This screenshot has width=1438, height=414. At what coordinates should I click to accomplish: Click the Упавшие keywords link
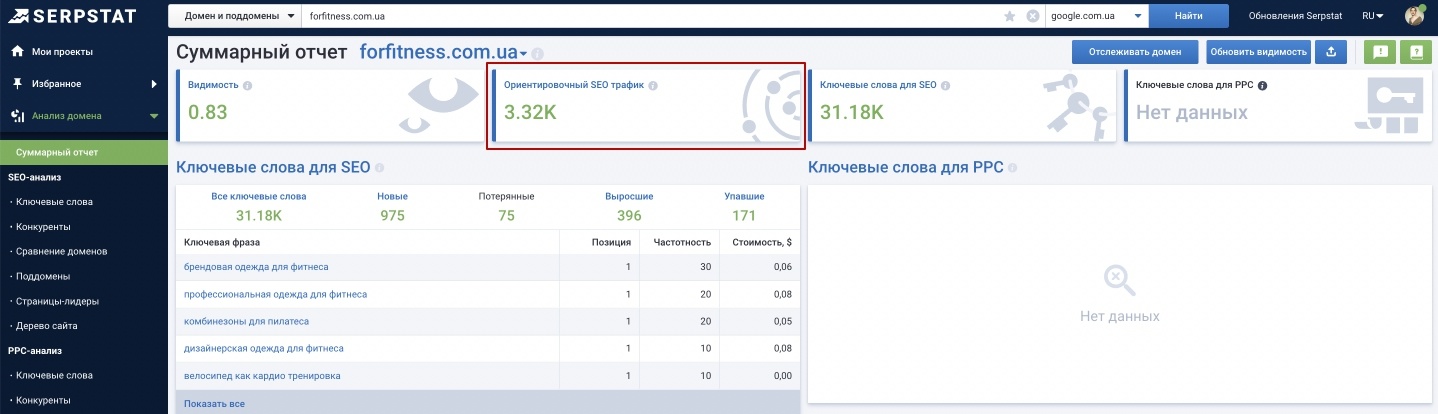pos(744,196)
